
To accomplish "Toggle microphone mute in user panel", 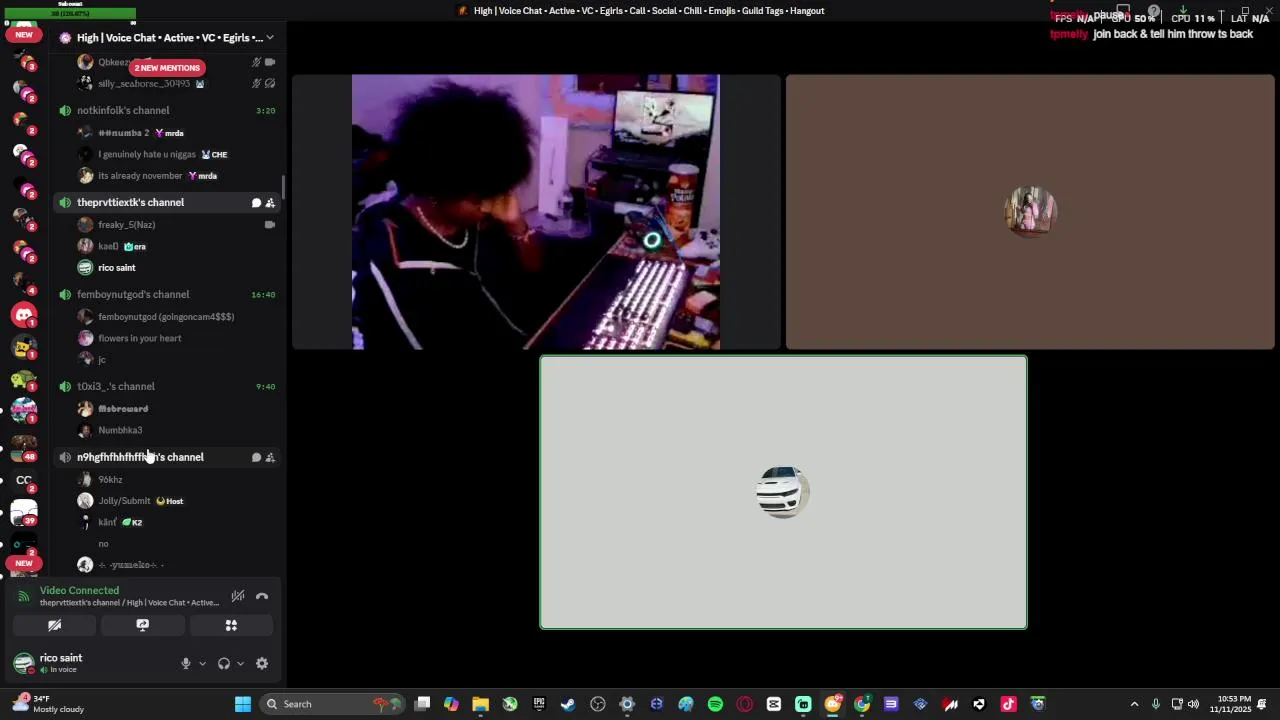I will 185,663.
